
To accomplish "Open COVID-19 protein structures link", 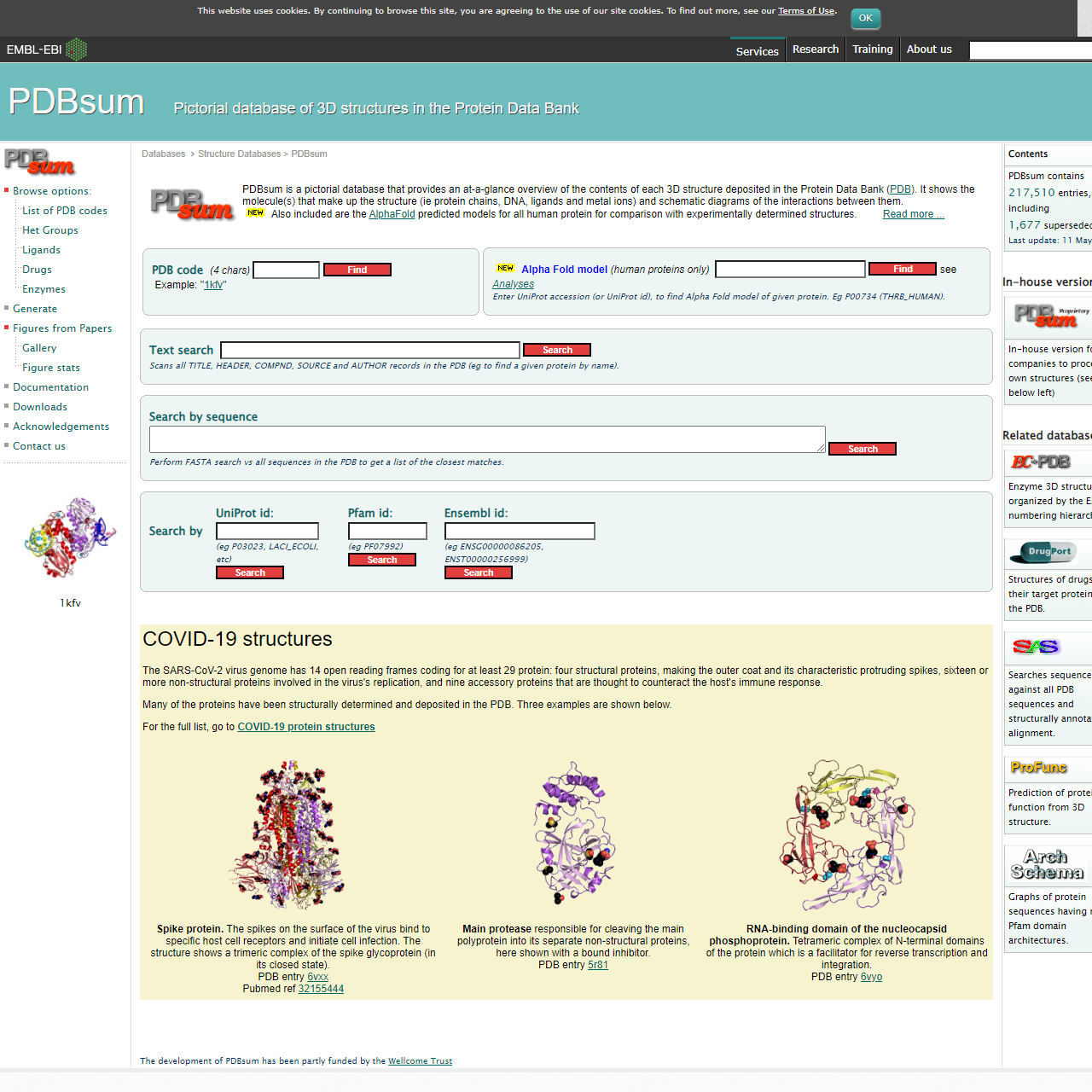I will [305, 727].
